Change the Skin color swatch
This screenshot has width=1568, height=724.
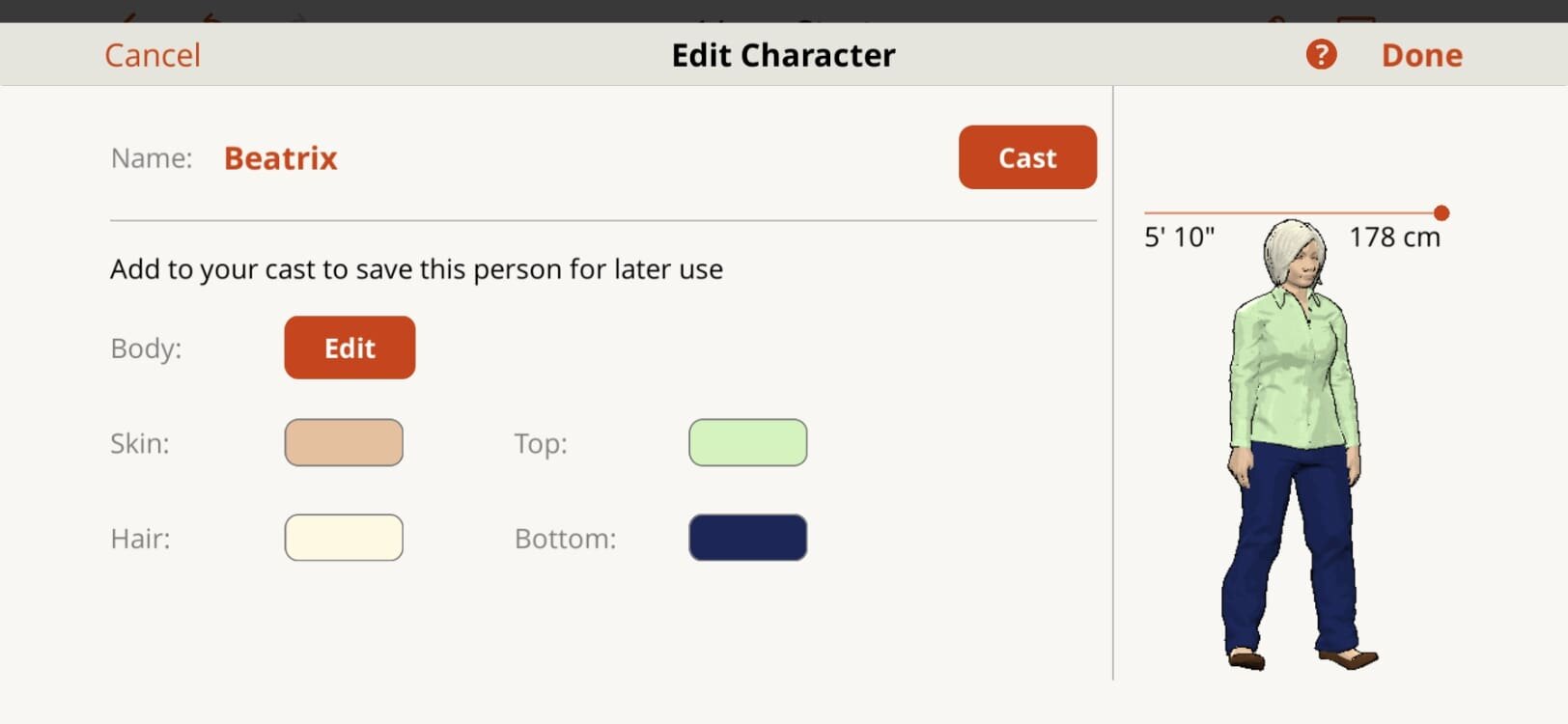[344, 442]
